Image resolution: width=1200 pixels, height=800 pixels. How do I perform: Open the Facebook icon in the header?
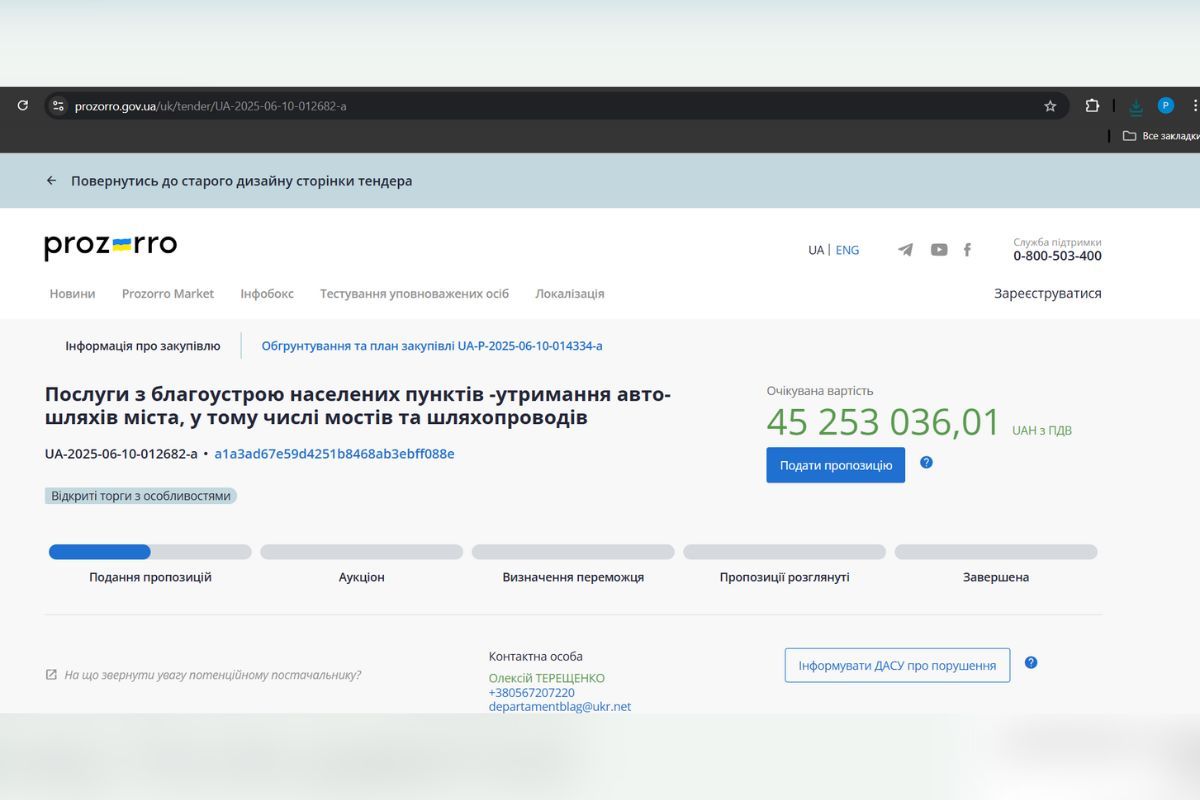(x=967, y=250)
